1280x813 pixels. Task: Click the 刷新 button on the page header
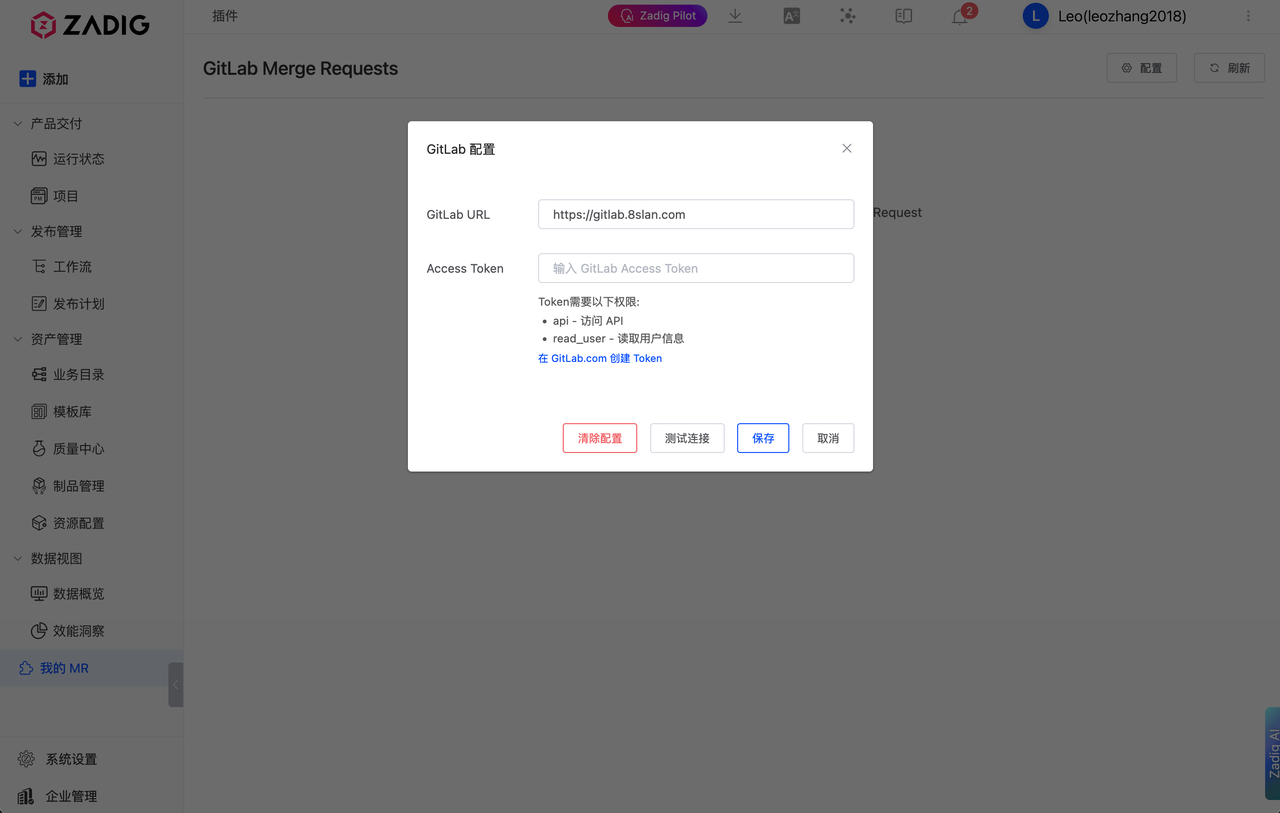click(x=1230, y=68)
